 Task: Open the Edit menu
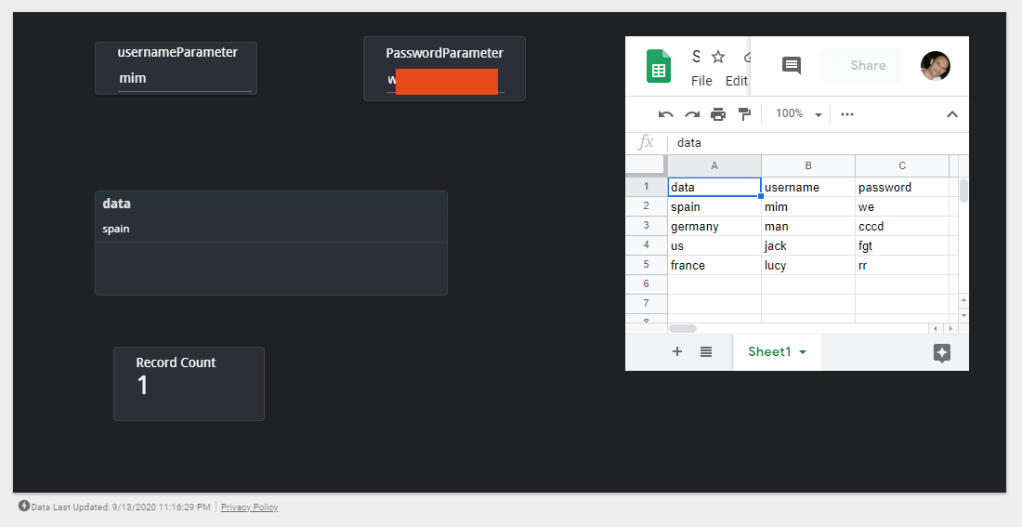coord(736,81)
